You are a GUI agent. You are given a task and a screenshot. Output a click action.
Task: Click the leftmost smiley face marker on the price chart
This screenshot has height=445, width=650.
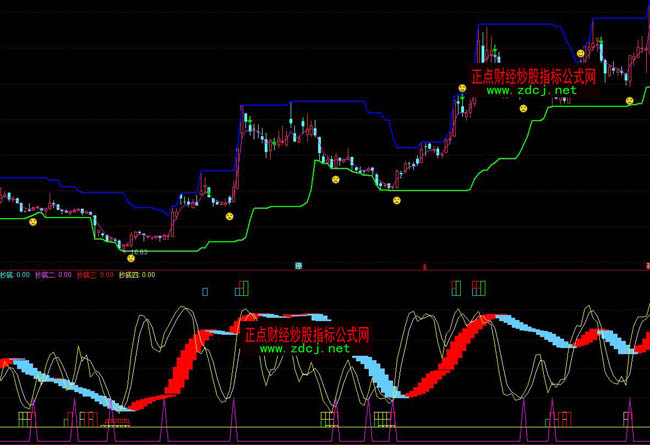(33, 222)
